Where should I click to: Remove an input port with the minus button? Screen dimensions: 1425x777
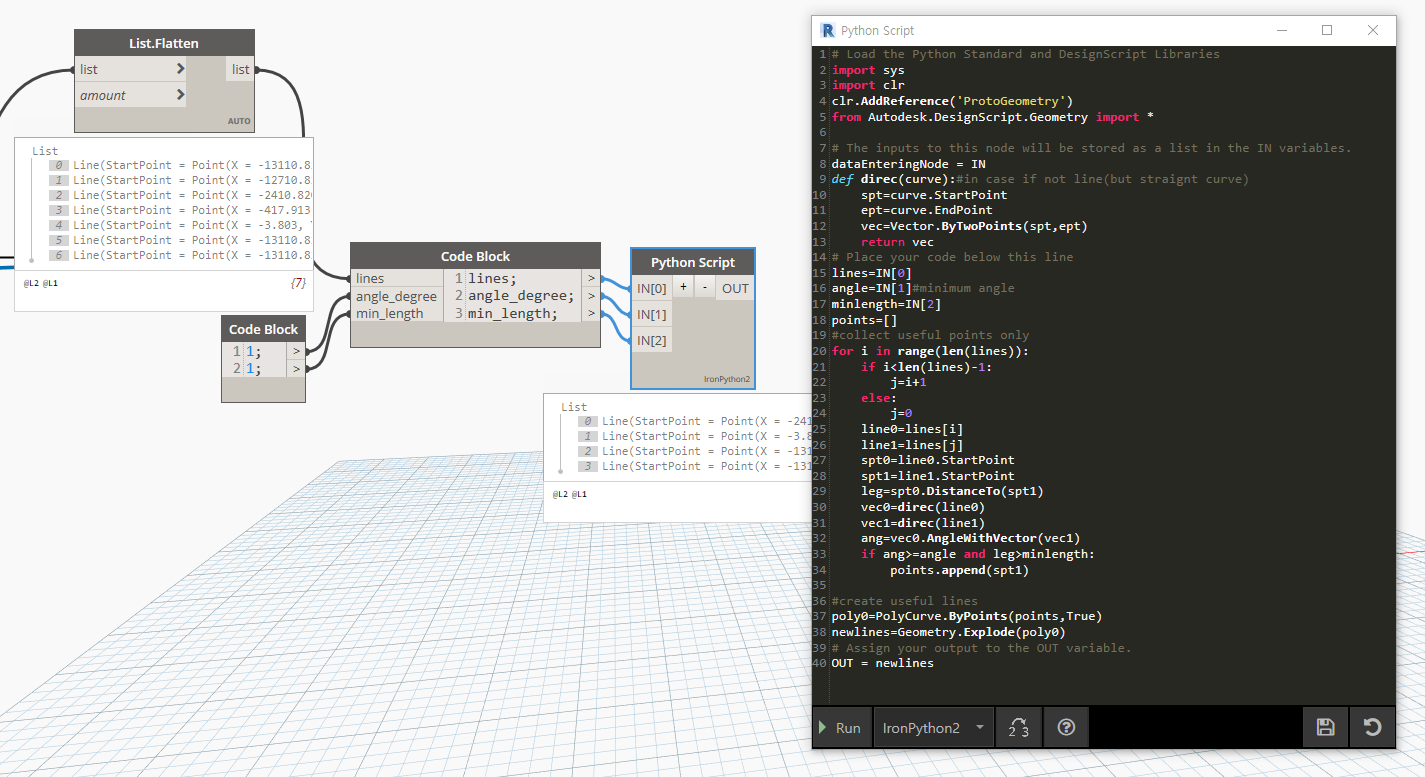pyautogui.click(x=704, y=287)
